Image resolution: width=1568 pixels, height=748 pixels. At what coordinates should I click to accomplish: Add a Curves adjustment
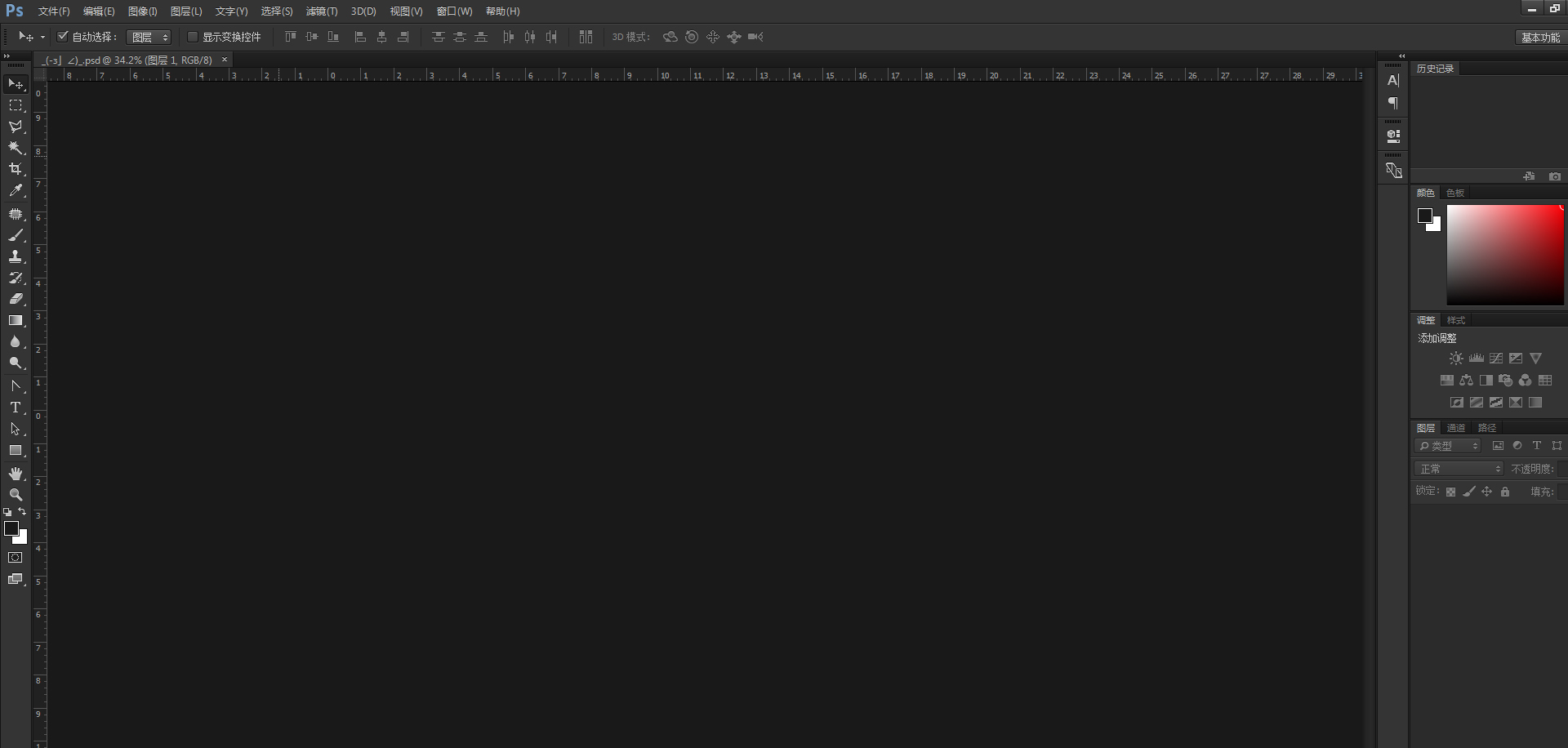(1496, 358)
